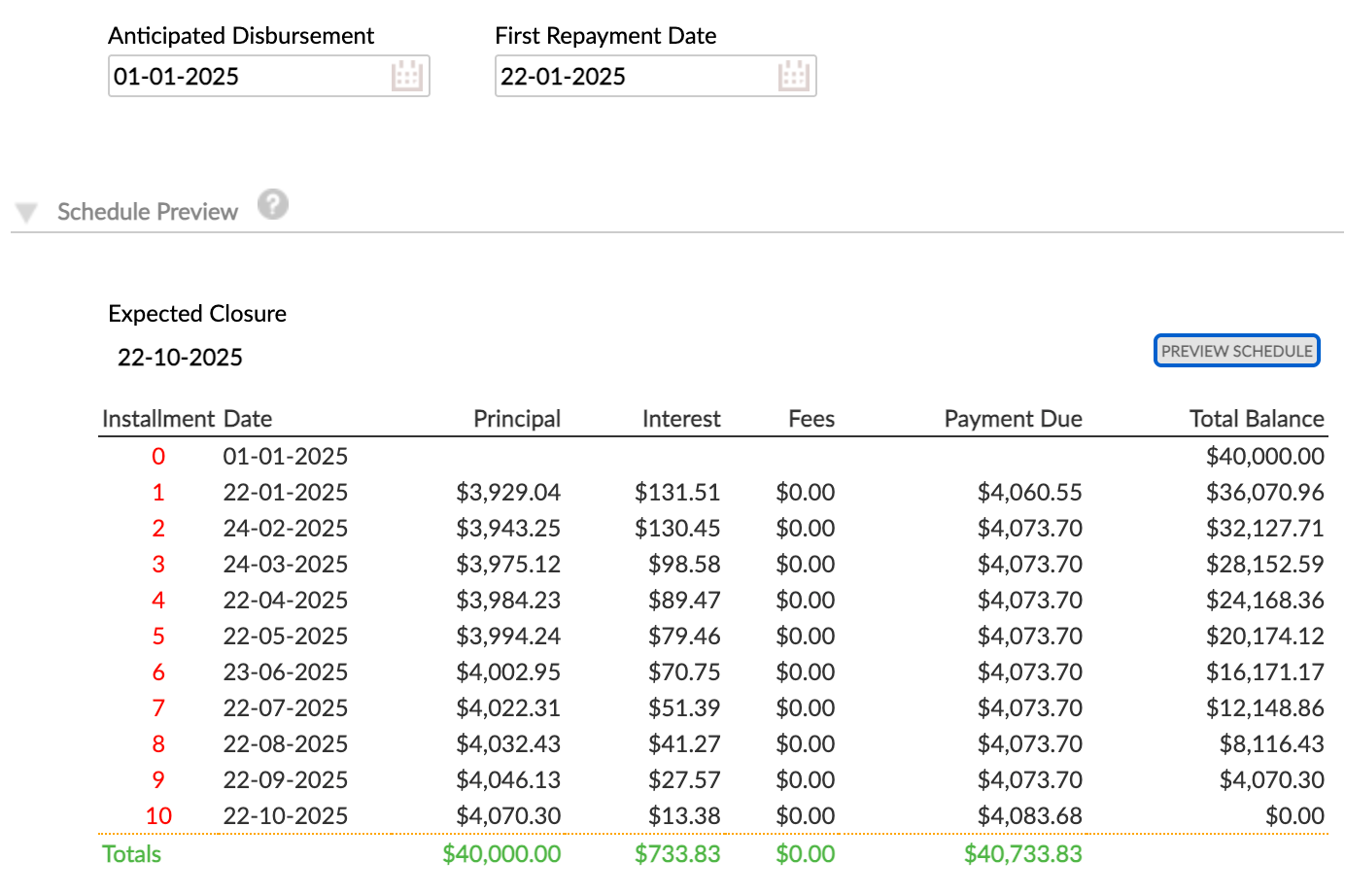This screenshot has height=896, width=1345.
Task: Select the Schedule Preview section title
Action: (148, 212)
